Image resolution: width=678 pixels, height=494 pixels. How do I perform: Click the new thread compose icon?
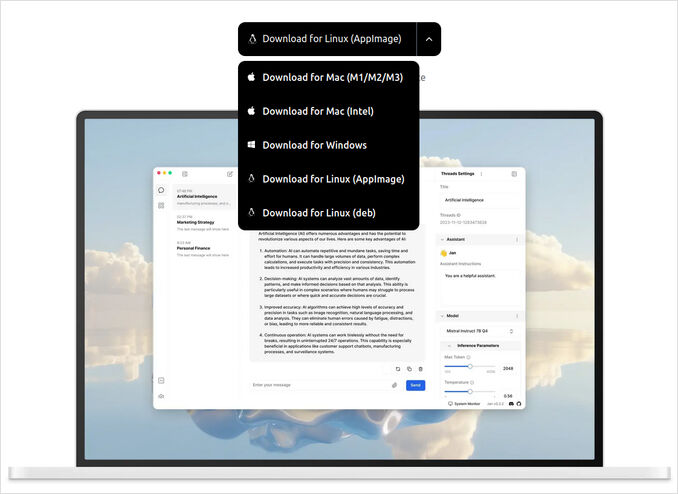(x=230, y=174)
